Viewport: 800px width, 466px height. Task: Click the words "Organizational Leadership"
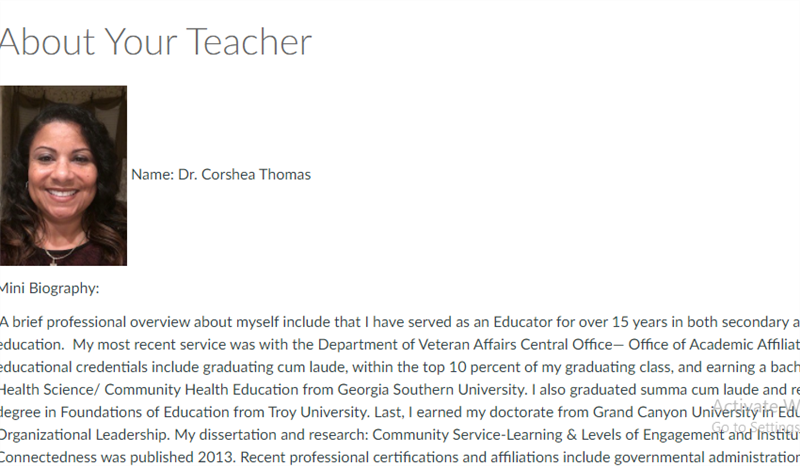pyautogui.click(x=84, y=434)
